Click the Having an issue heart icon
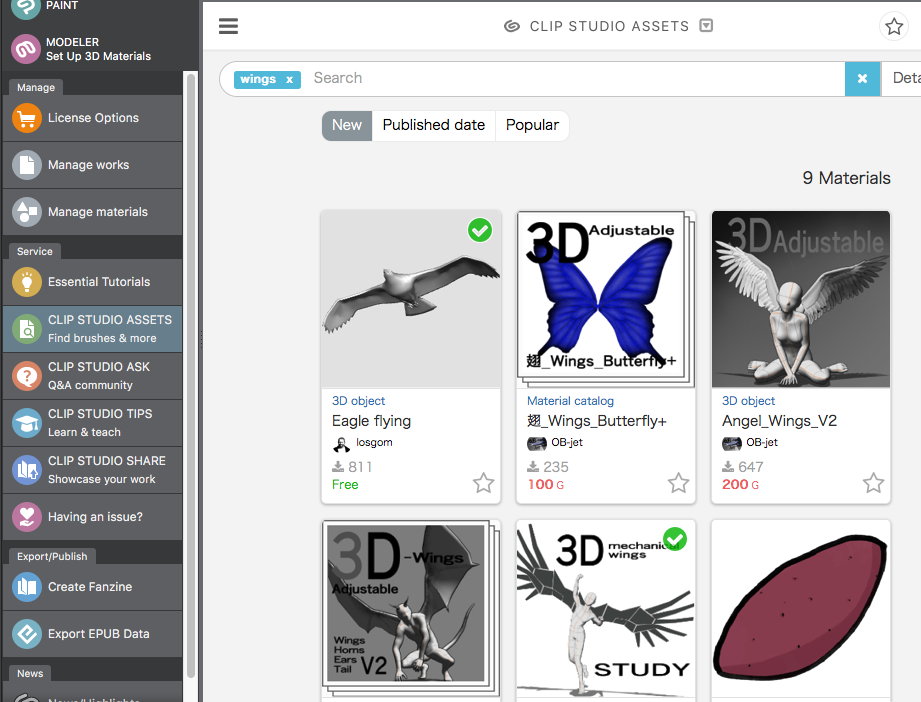Viewport: 921px width, 702px height. coord(26,517)
